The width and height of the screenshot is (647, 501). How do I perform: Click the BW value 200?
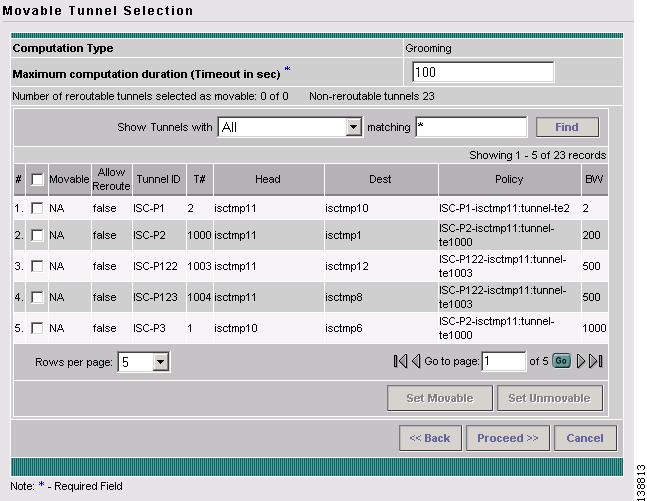[x=591, y=235]
